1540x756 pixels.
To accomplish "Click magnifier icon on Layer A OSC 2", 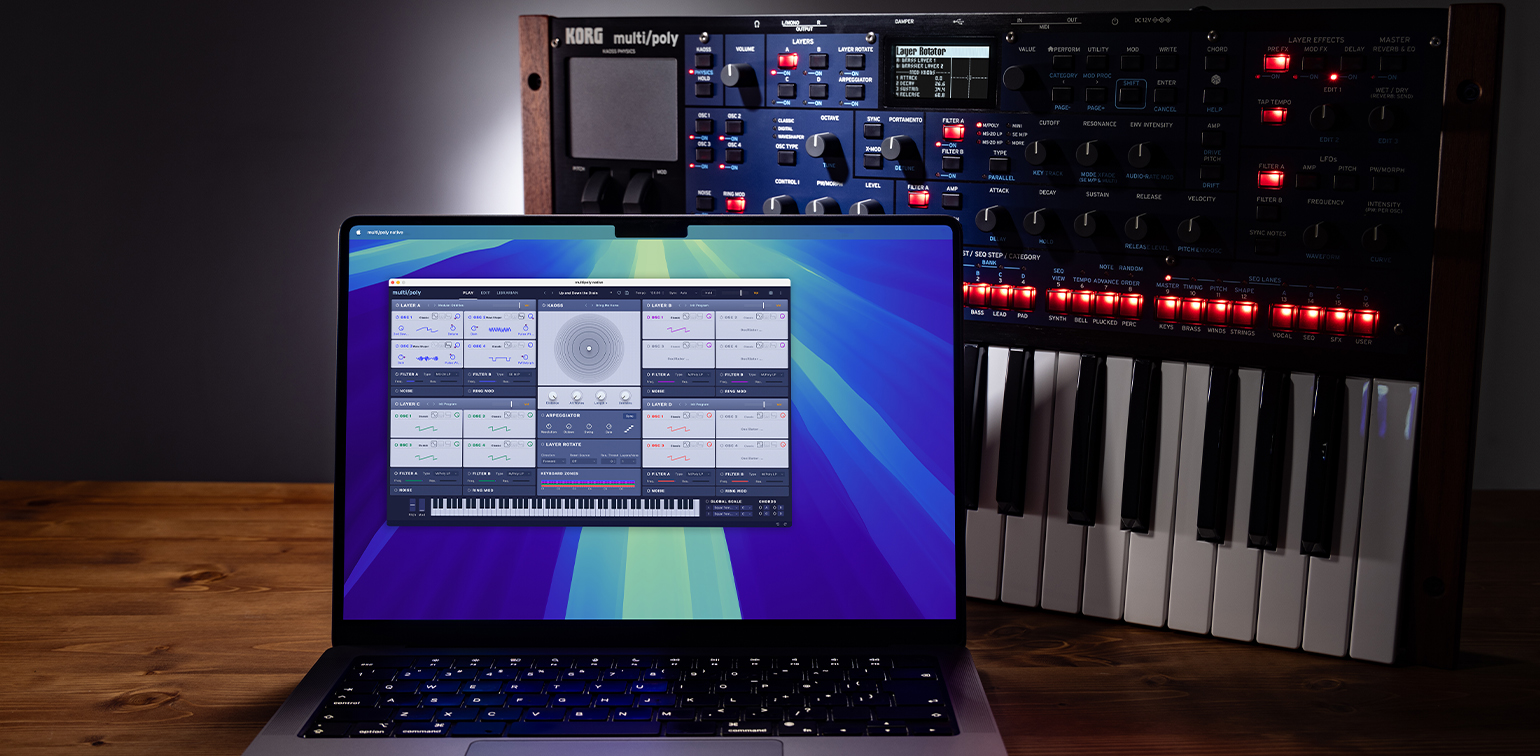I will tap(531, 316).
